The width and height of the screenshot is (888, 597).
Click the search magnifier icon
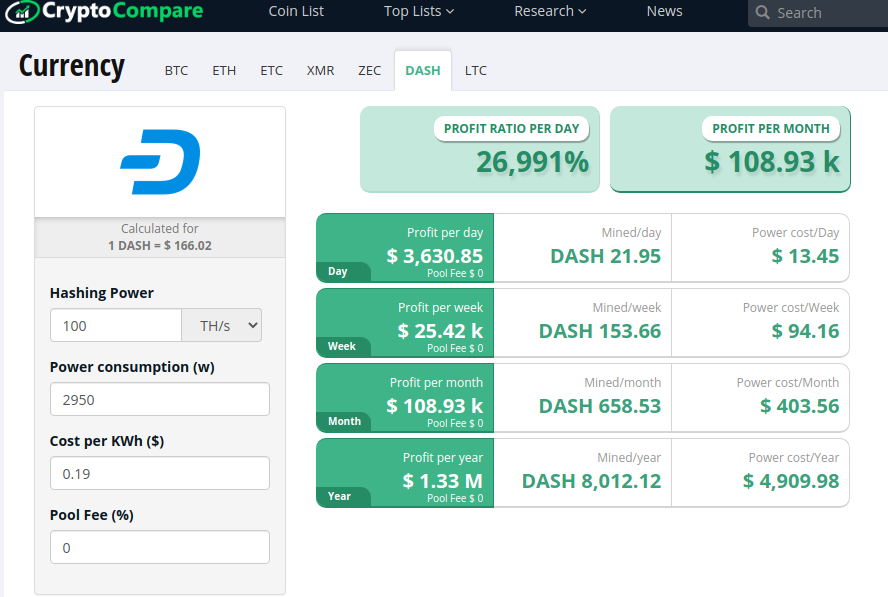coord(762,12)
